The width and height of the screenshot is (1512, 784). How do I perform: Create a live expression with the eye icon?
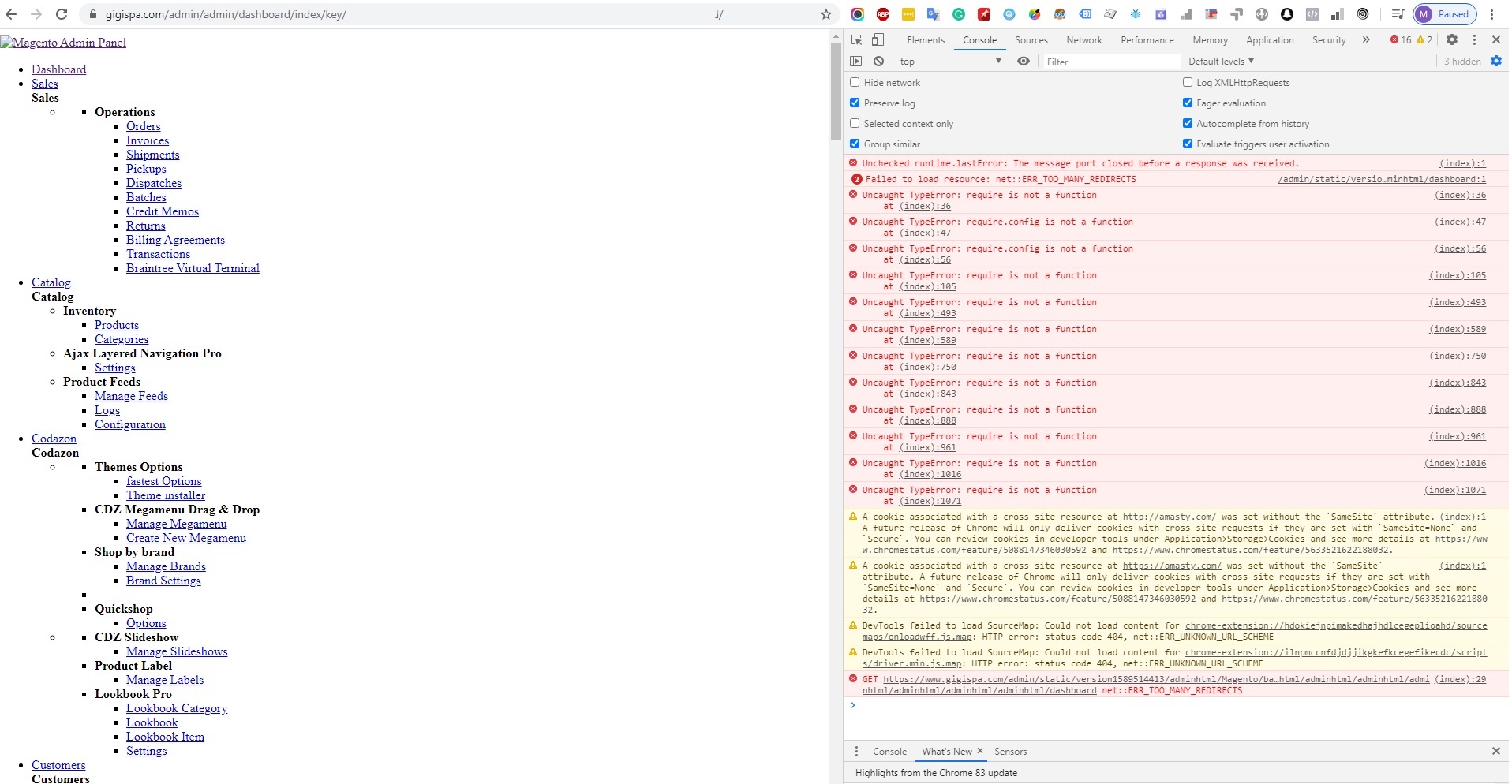point(1024,61)
